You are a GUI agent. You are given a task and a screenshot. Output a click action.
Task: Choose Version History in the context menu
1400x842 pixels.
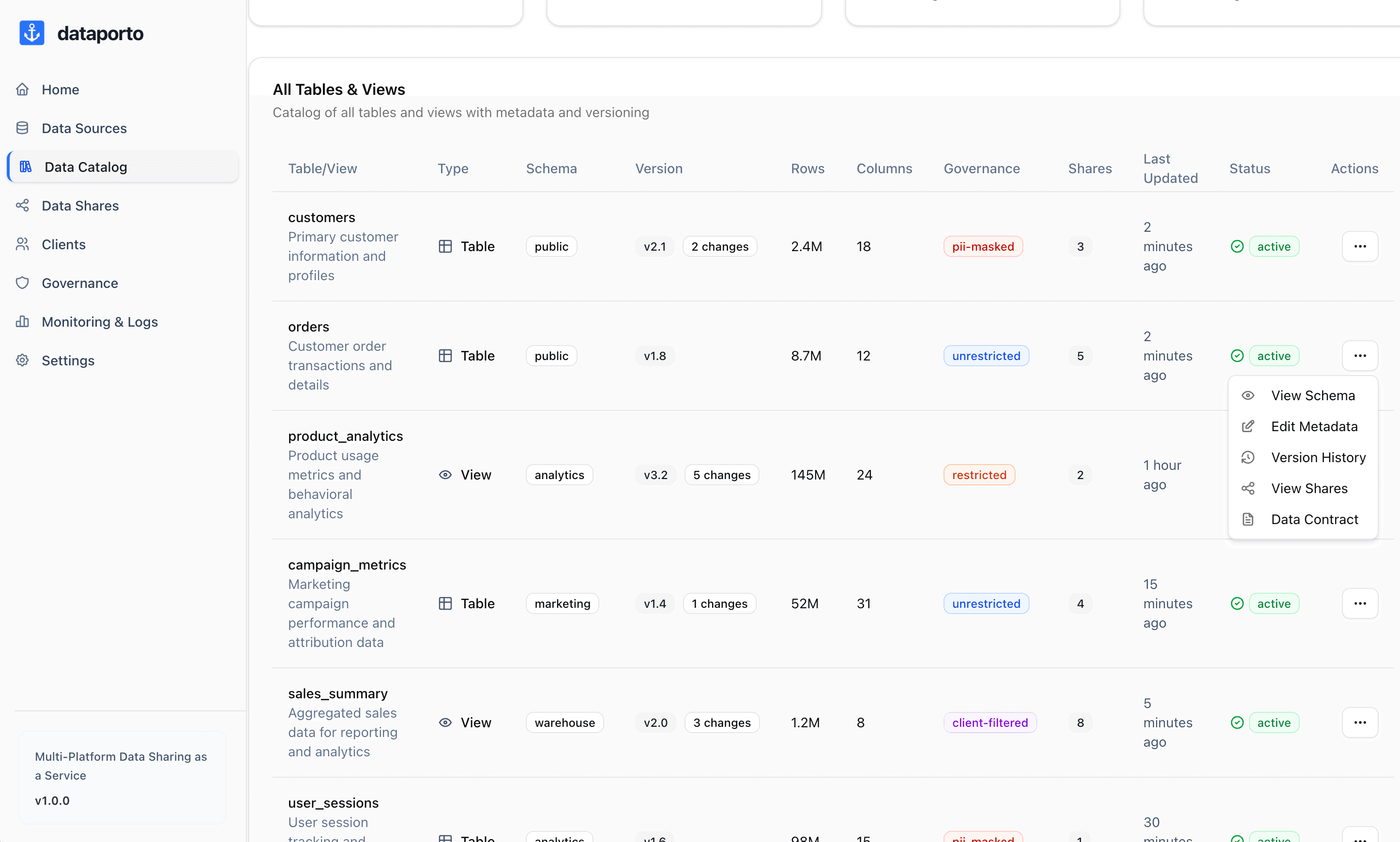(1319, 457)
